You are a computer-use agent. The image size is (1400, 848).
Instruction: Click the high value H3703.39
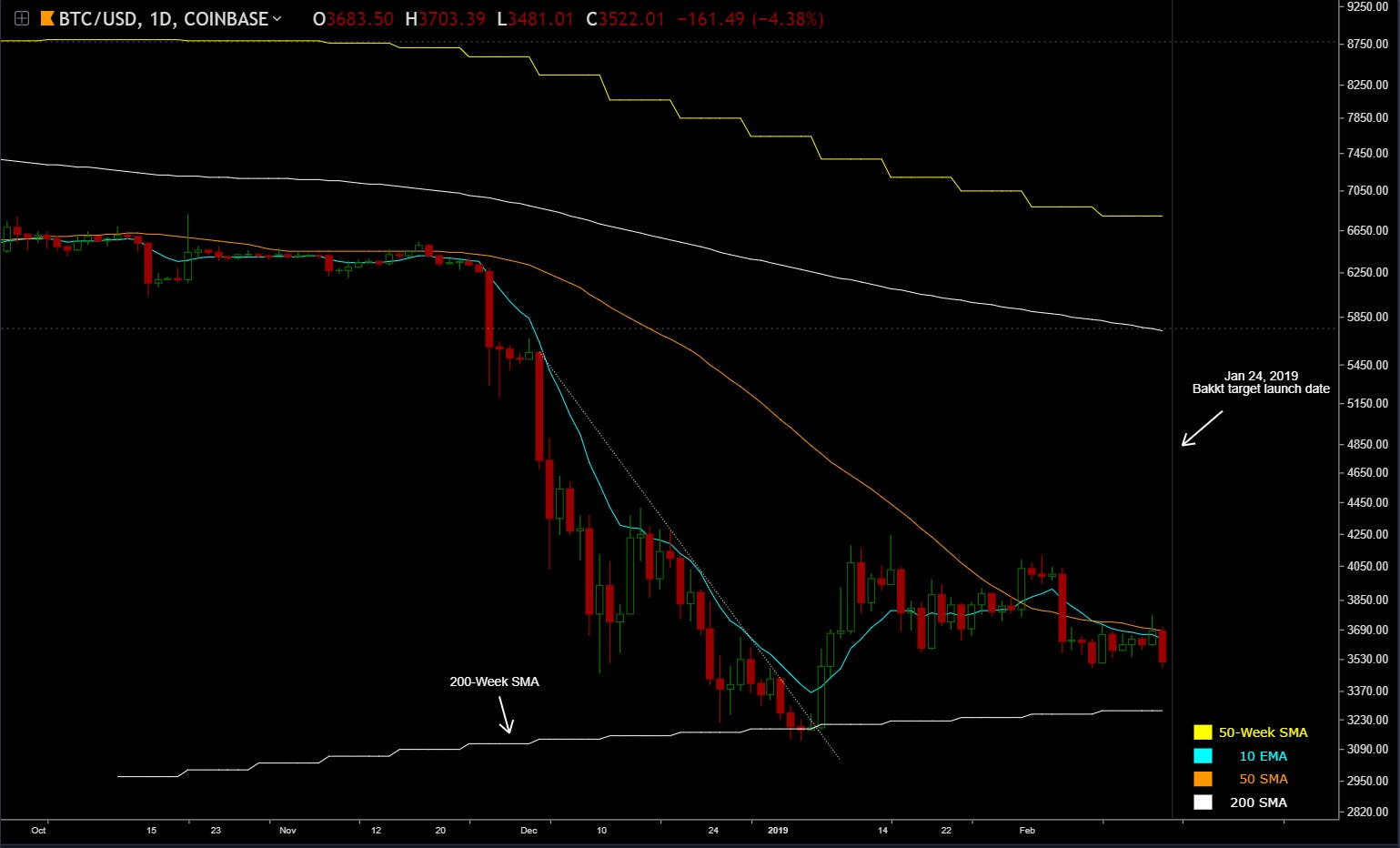point(445,18)
